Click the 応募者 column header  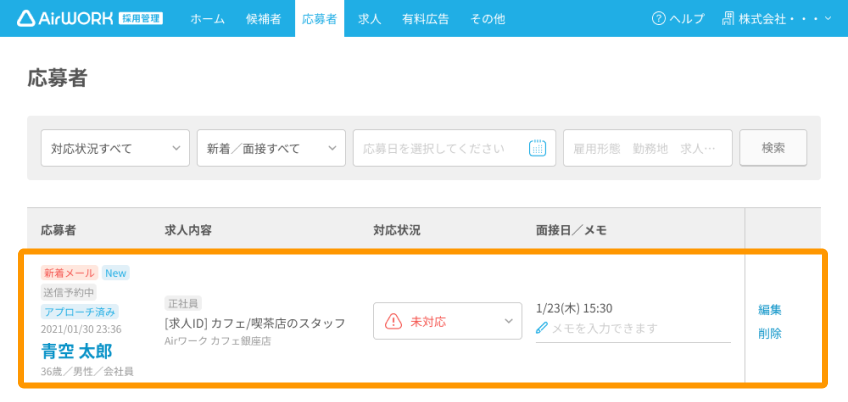[58, 230]
